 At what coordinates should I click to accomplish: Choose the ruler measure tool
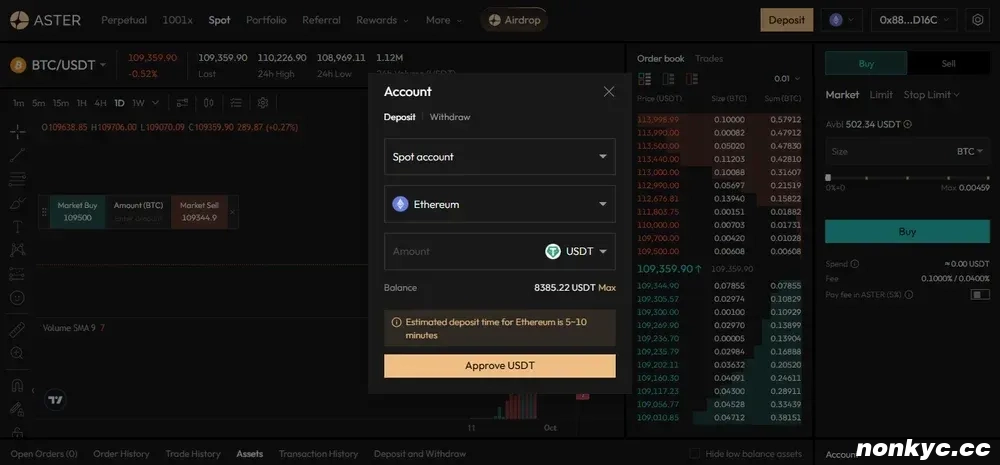(x=17, y=329)
